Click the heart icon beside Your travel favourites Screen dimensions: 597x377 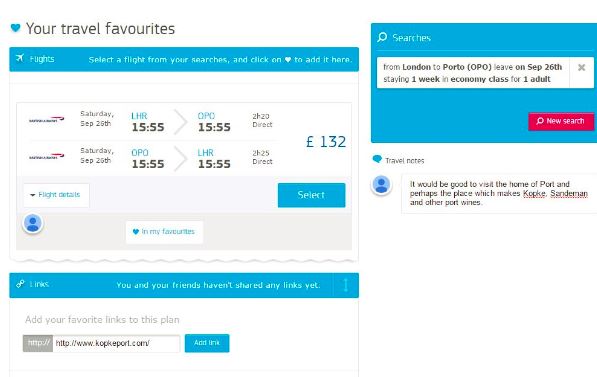(x=15, y=28)
